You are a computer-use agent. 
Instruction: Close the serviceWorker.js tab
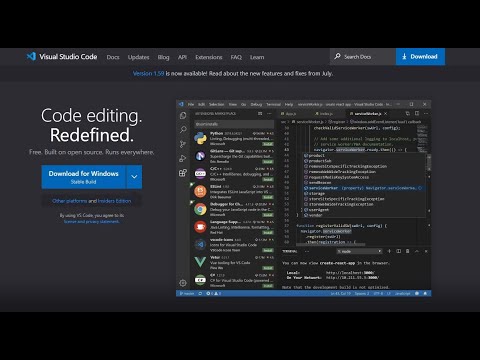[x=386, y=114]
